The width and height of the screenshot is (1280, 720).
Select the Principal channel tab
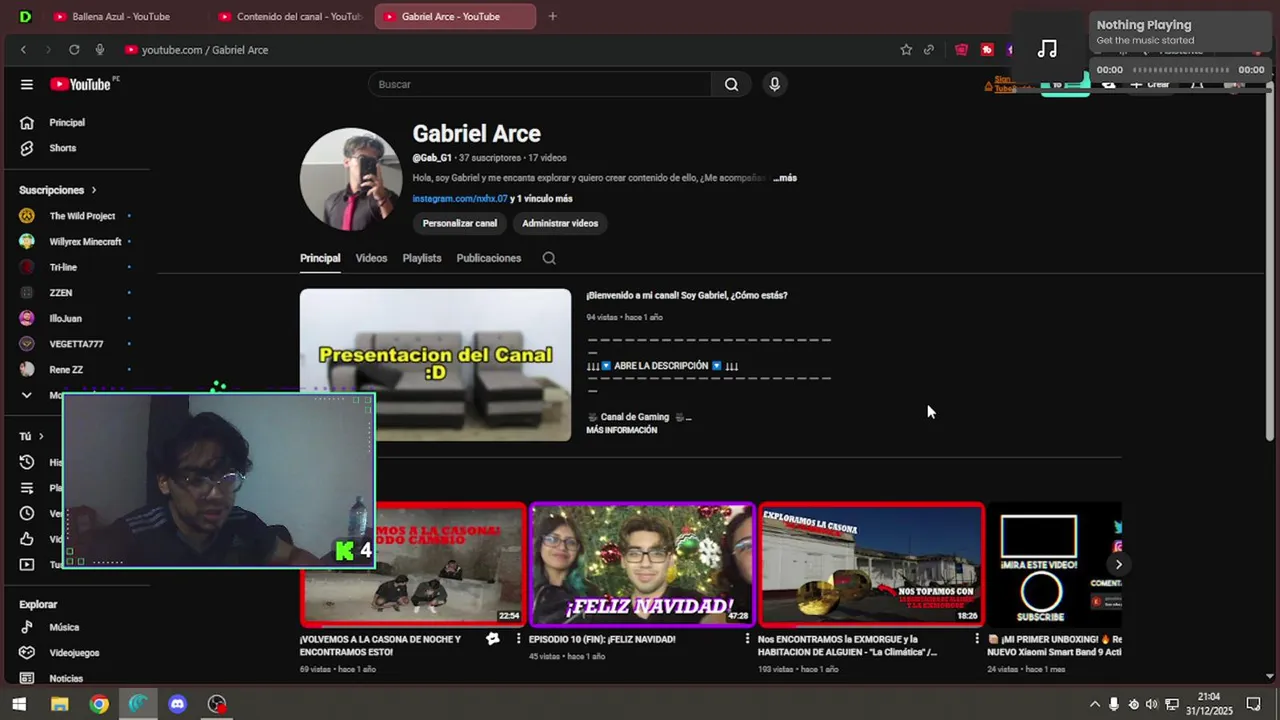(320, 258)
